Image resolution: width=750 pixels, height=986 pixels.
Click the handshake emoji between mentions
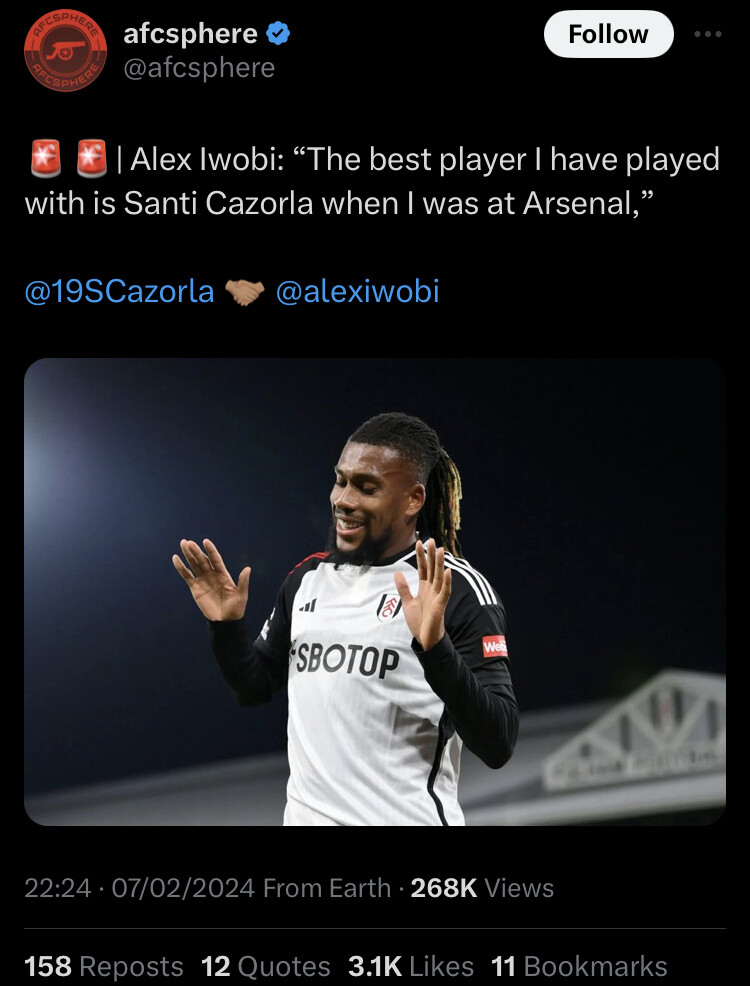click(x=245, y=292)
